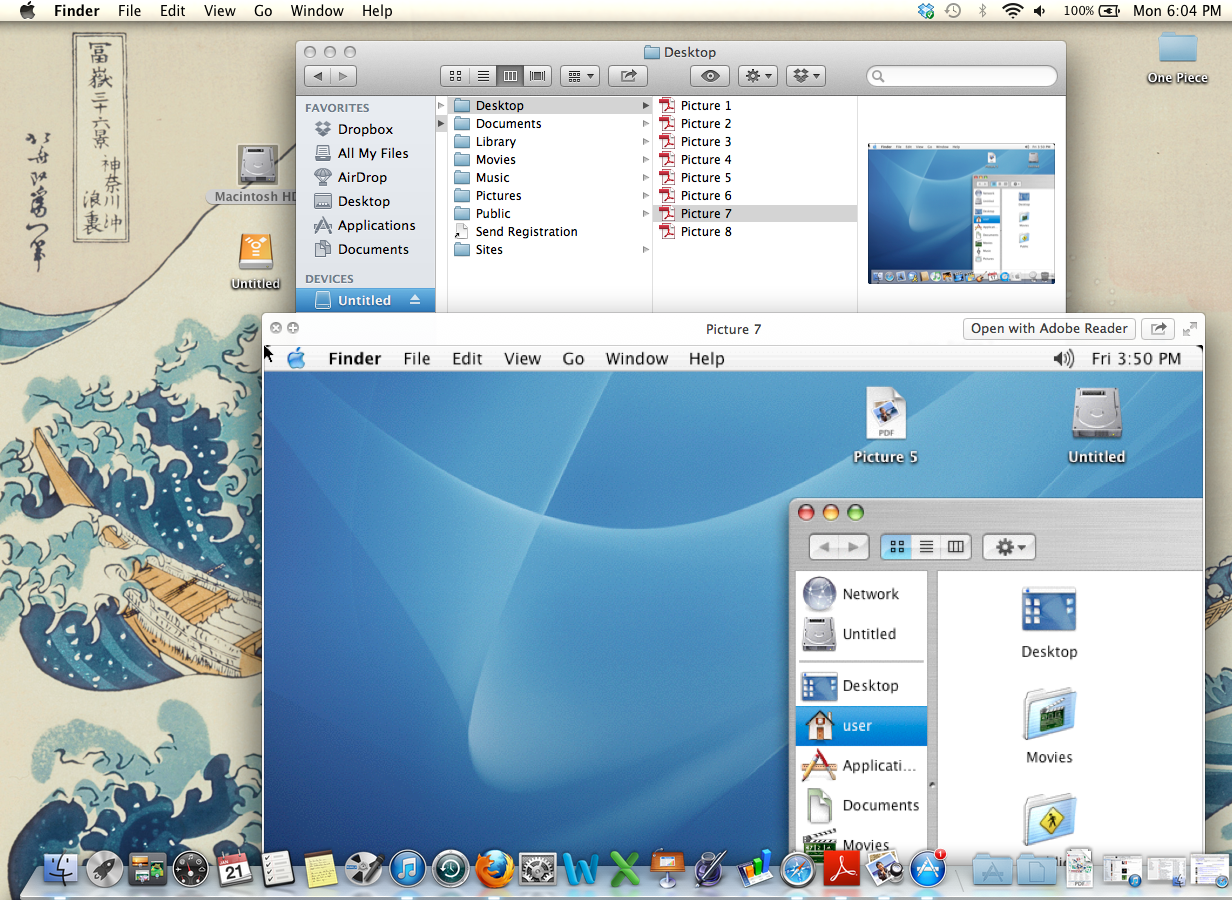Launch Firefox from the Dock
1232x900 pixels.
(x=494, y=869)
